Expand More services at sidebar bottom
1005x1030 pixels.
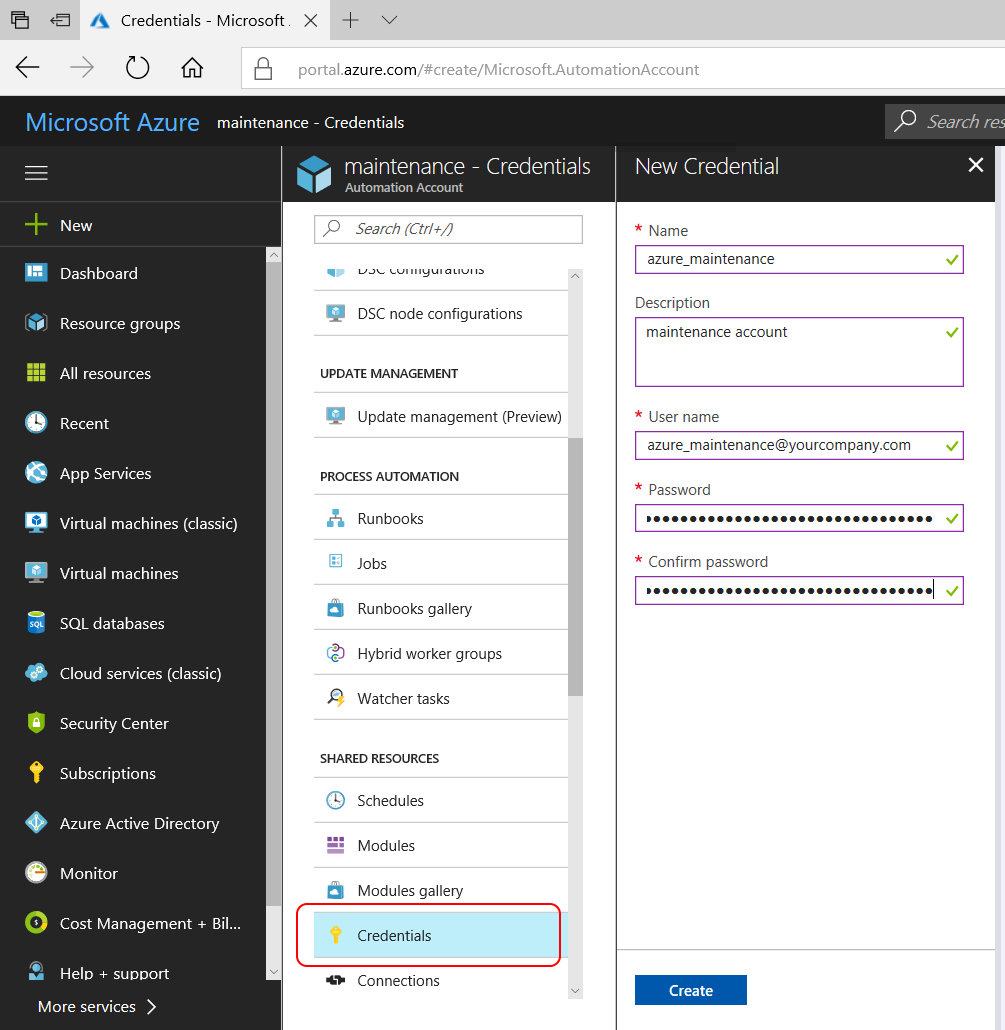(97, 1006)
